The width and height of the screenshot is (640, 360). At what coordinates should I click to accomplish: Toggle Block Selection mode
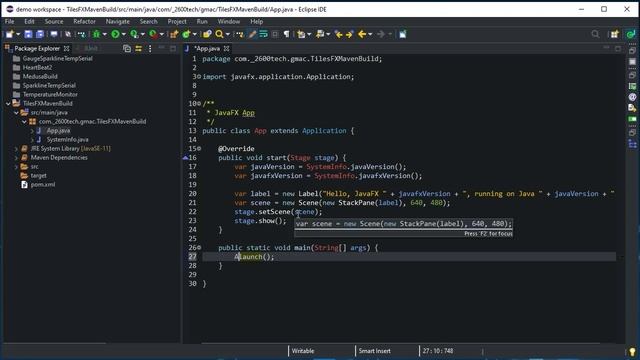275,34
